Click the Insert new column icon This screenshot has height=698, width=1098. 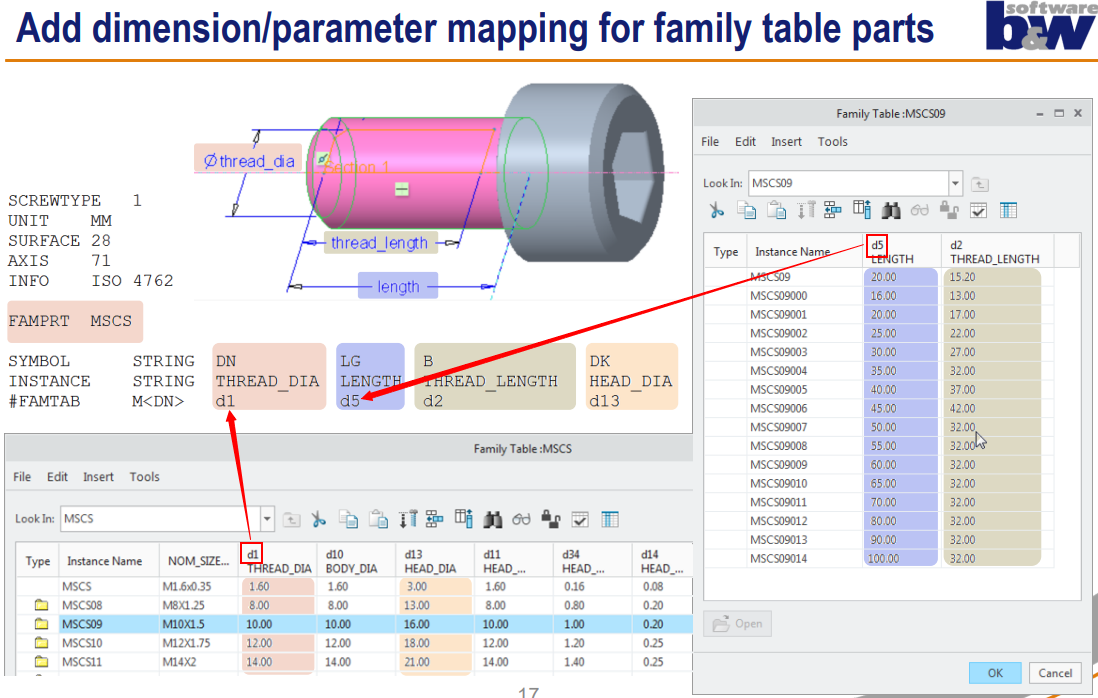coord(862,210)
